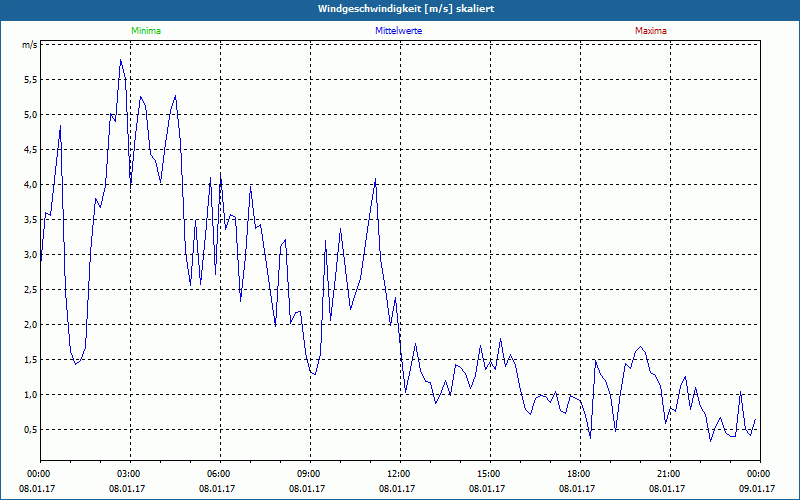800x500 pixels.
Task: Click the 21:00 time axis label
Action: [x=670, y=474]
